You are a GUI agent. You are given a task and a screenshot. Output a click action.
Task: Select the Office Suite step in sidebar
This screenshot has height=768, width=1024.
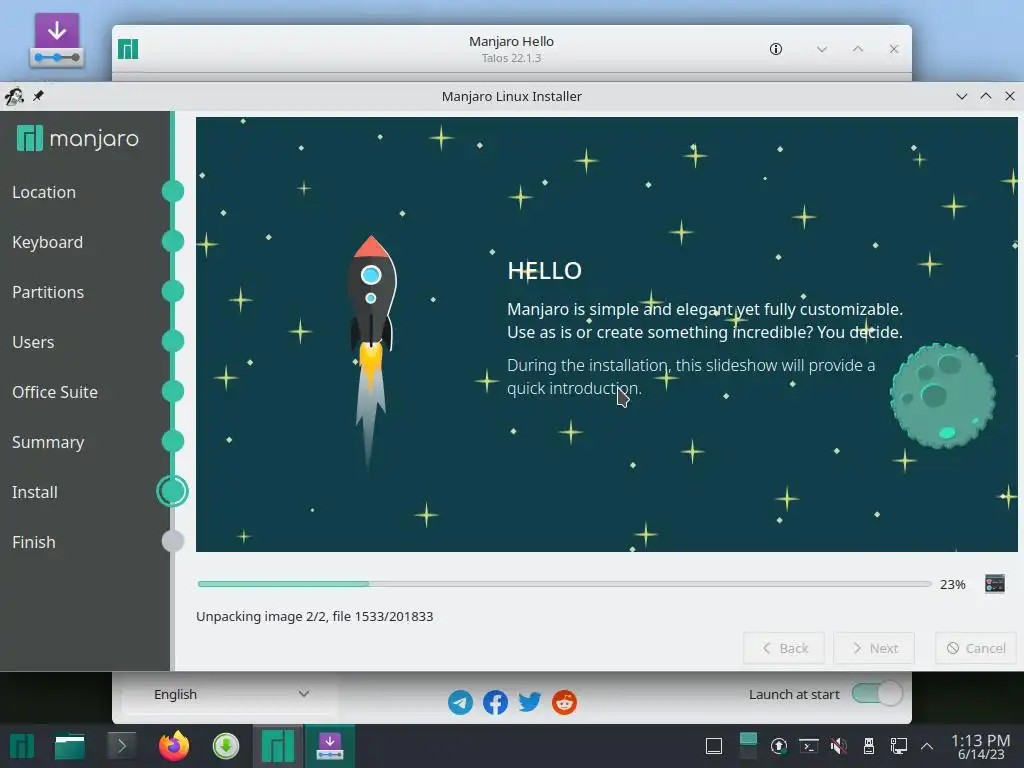click(55, 392)
